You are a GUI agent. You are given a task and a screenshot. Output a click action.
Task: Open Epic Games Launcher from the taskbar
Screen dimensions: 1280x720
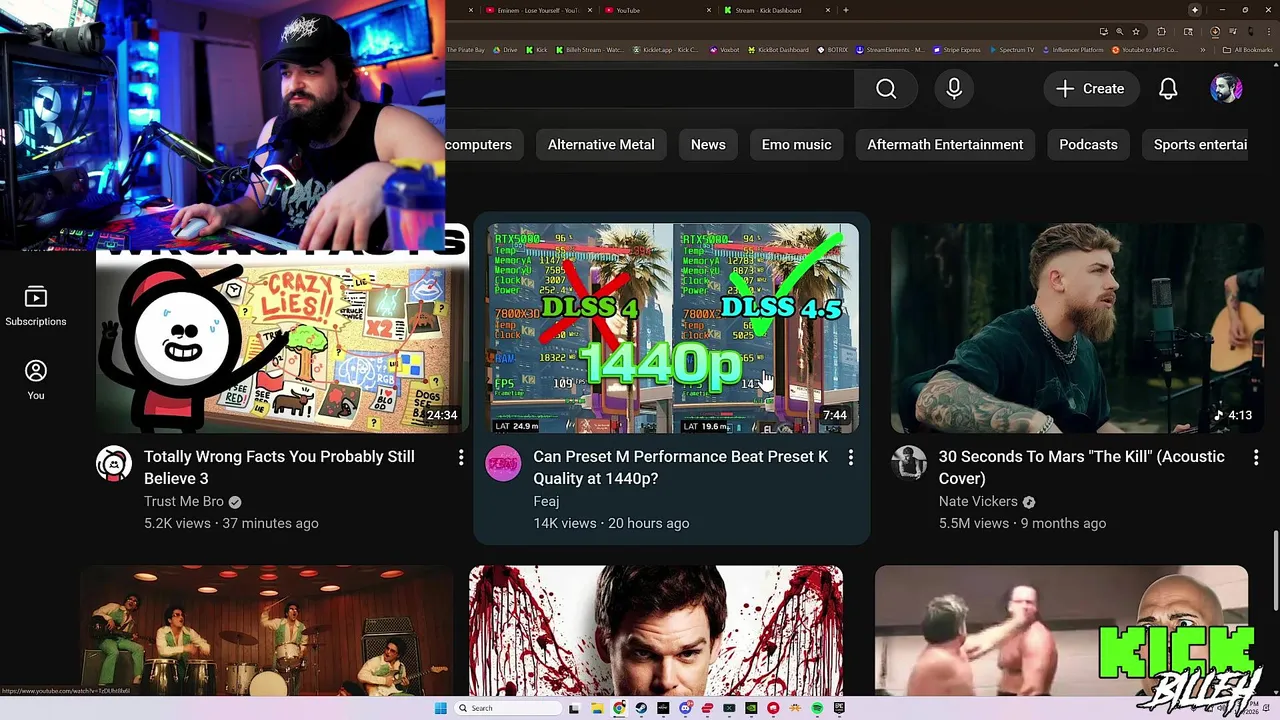click(839, 708)
